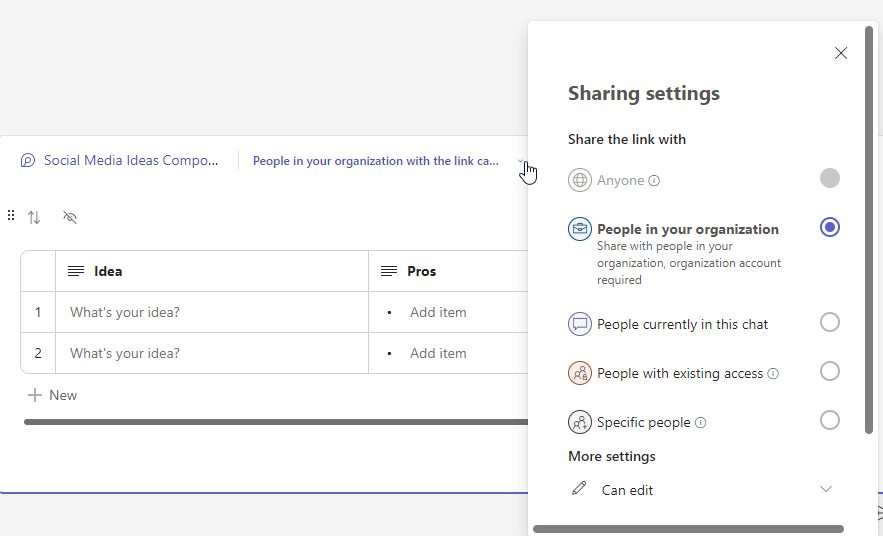Click the drag handle dots left of the sort icon
The image size is (883, 536).
pos(11,216)
